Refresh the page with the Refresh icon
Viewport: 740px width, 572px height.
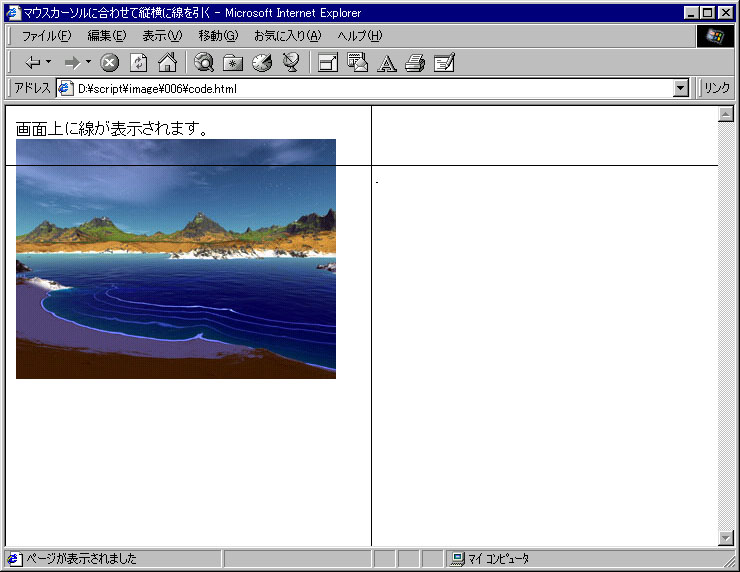pyautogui.click(x=139, y=63)
